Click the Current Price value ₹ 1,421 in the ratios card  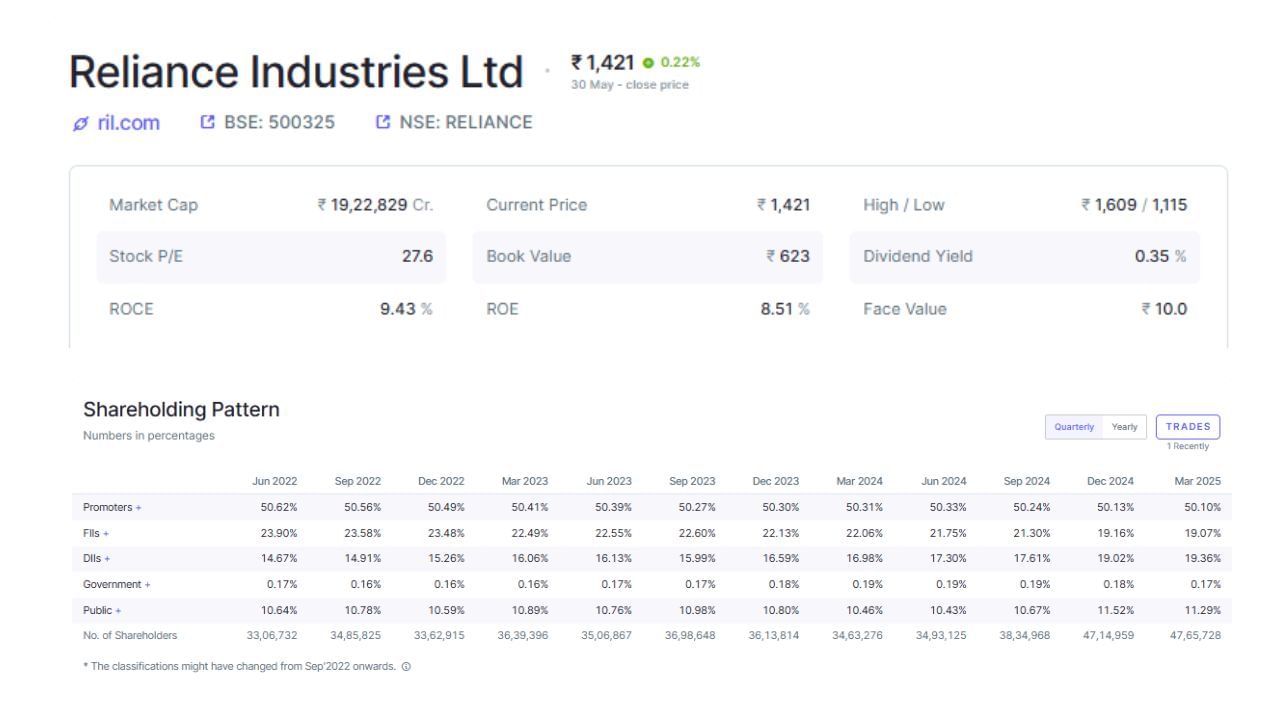(x=783, y=205)
